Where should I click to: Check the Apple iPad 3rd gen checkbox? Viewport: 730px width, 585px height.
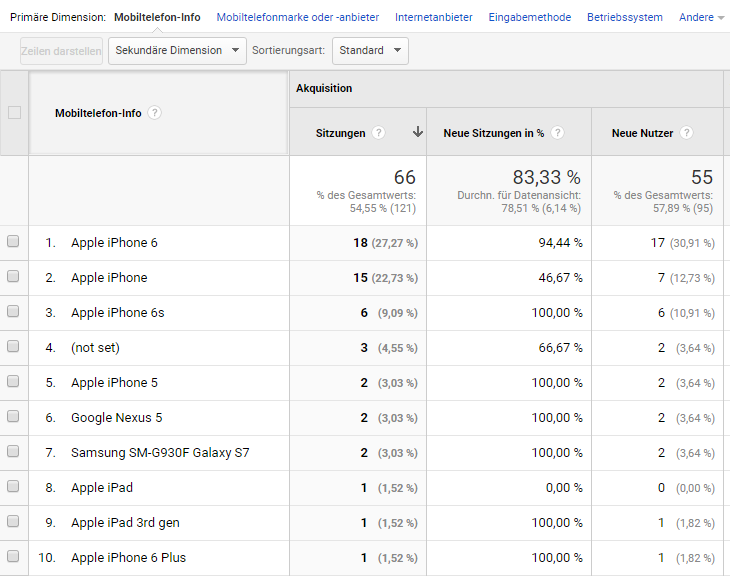click(x=13, y=521)
